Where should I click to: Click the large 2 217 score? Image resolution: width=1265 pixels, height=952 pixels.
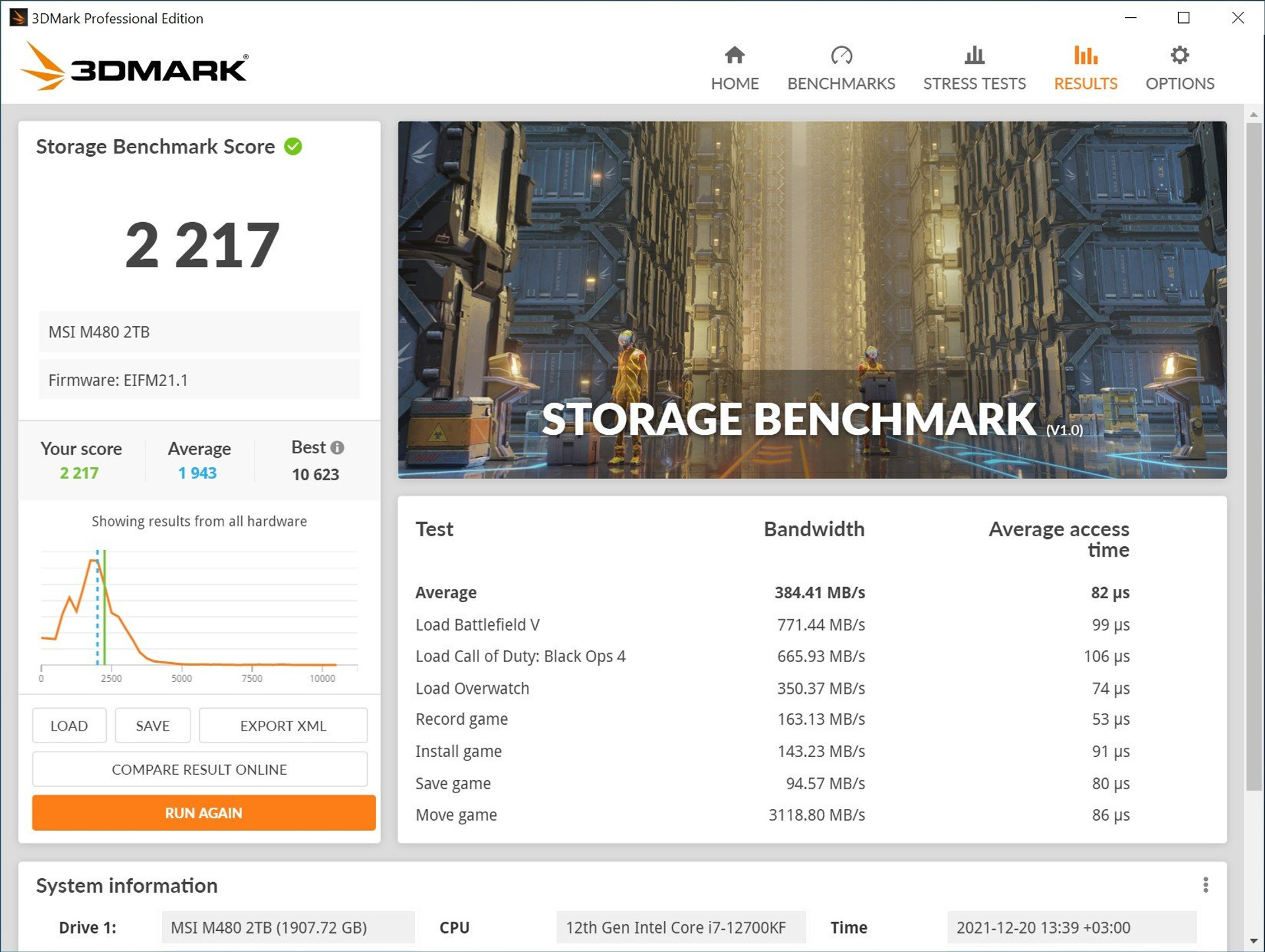pos(202,245)
